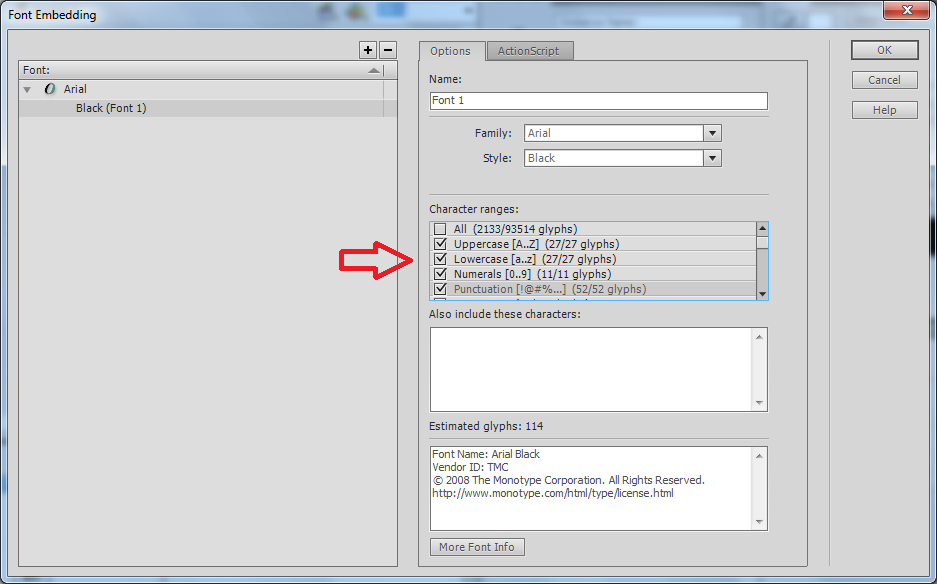937x584 pixels.
Task: Collapse the Arial font tree node
Action: (x=28, y=90)
